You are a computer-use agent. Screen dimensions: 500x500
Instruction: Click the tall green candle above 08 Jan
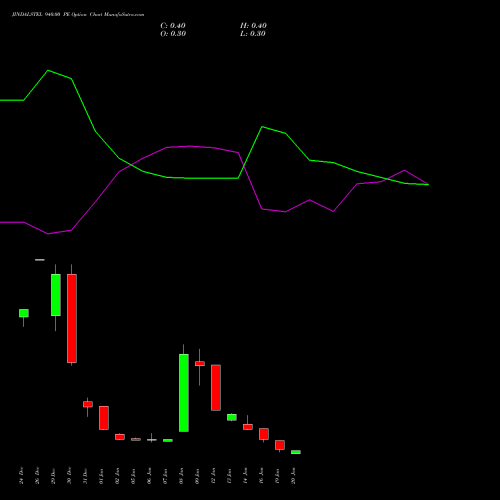tap(184, 393)
